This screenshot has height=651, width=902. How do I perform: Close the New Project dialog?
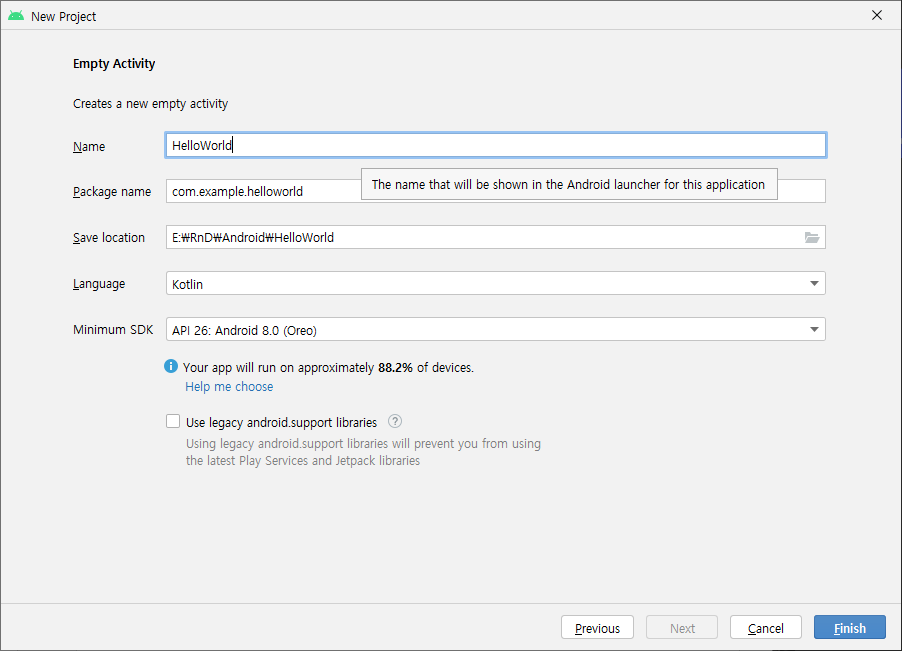click(x=877, y=16)
